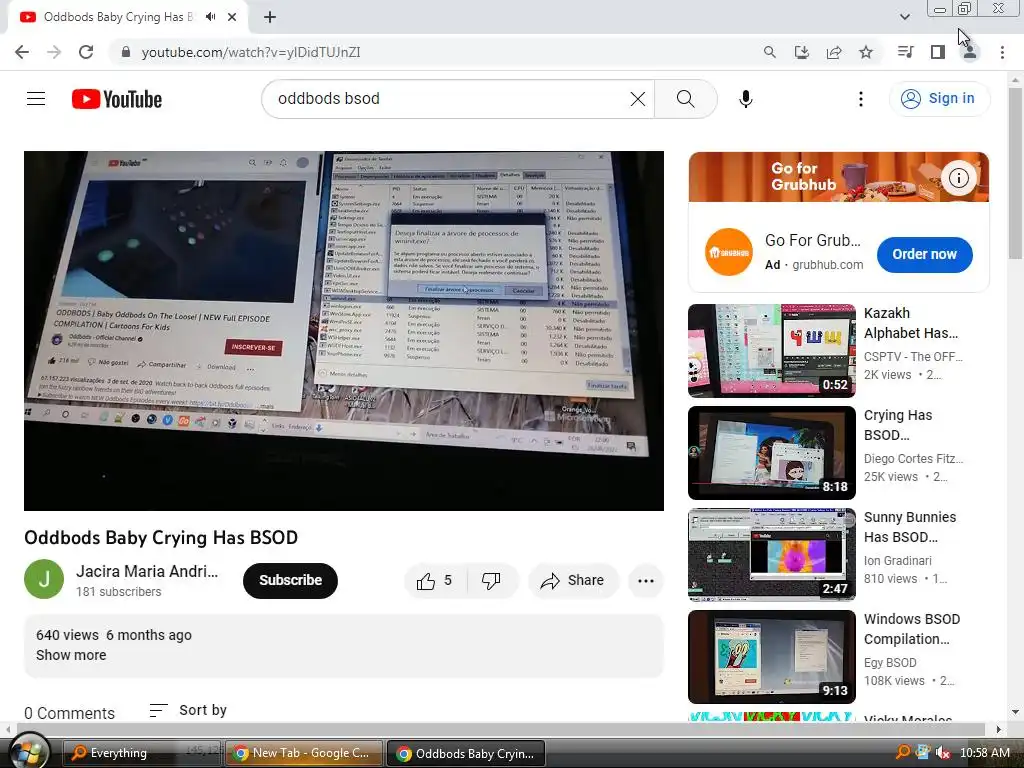
Task: Click the Sign in button
Action: (939, 99)
